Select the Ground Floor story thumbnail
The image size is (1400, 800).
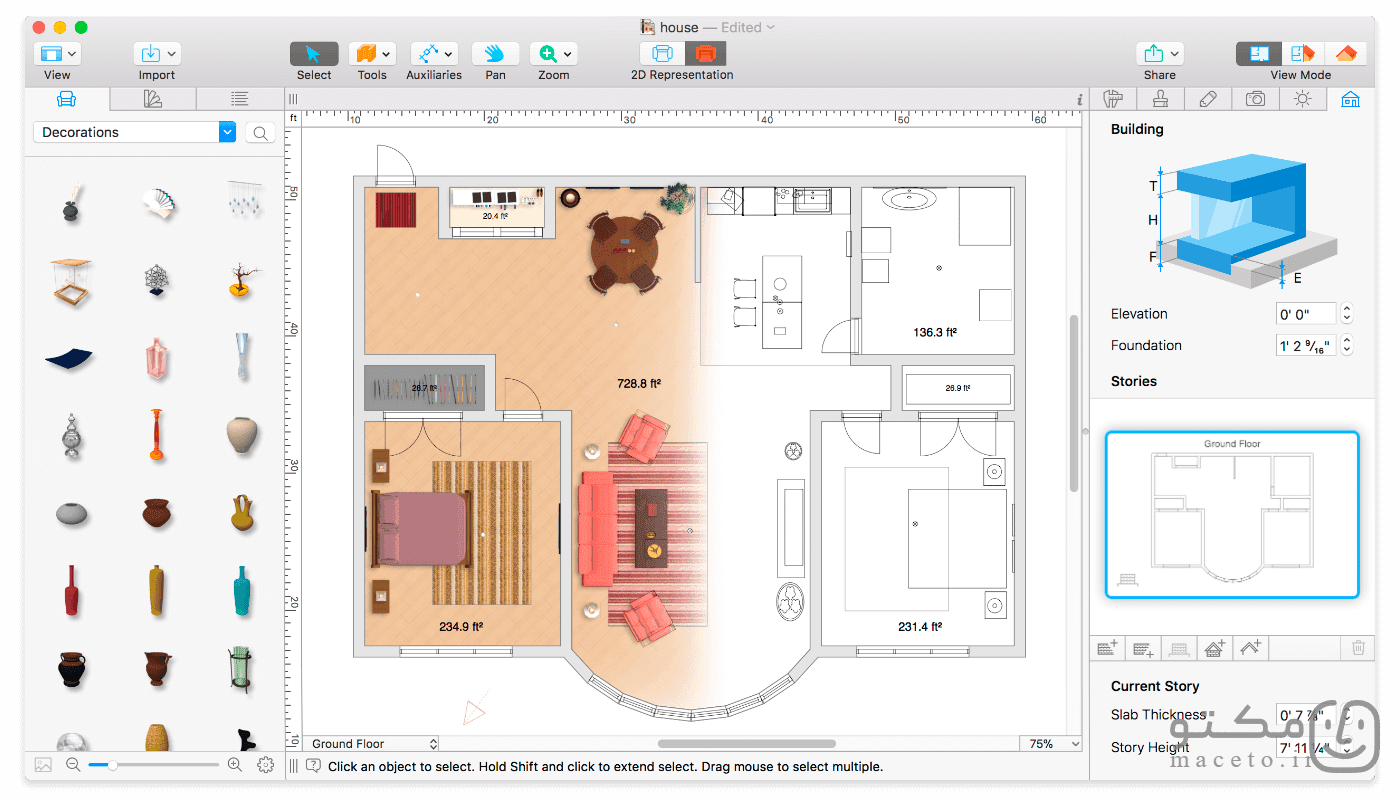coord(1232,515)
